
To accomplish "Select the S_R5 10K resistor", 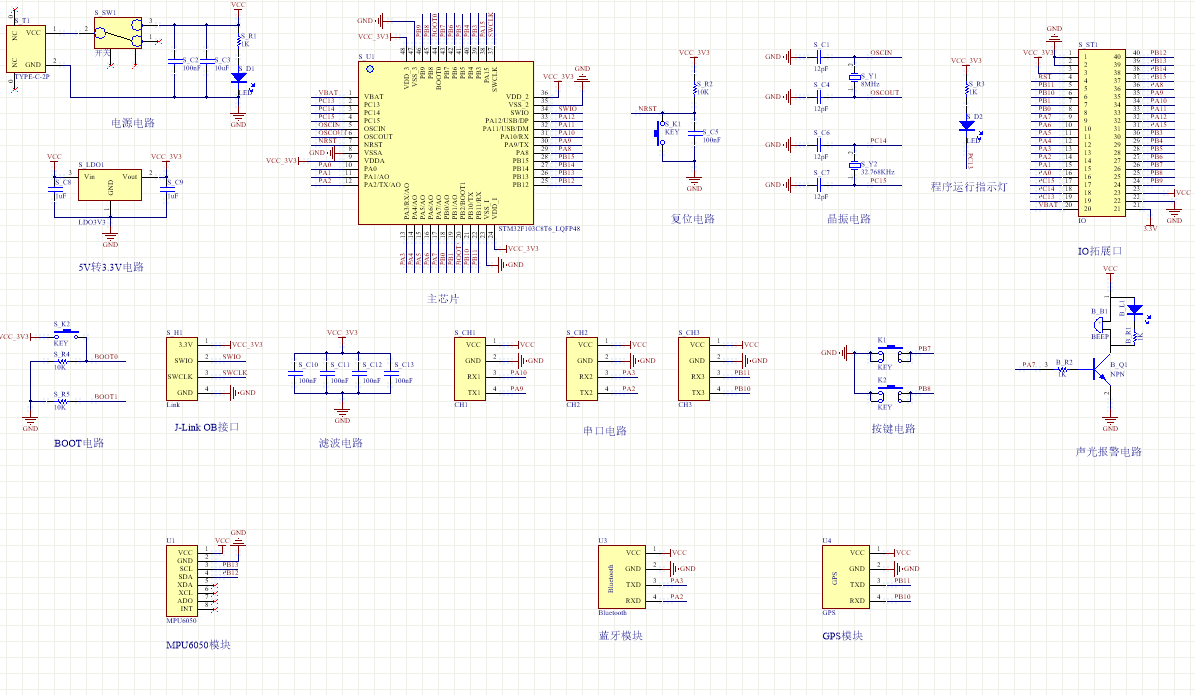I will pos(62,401).
